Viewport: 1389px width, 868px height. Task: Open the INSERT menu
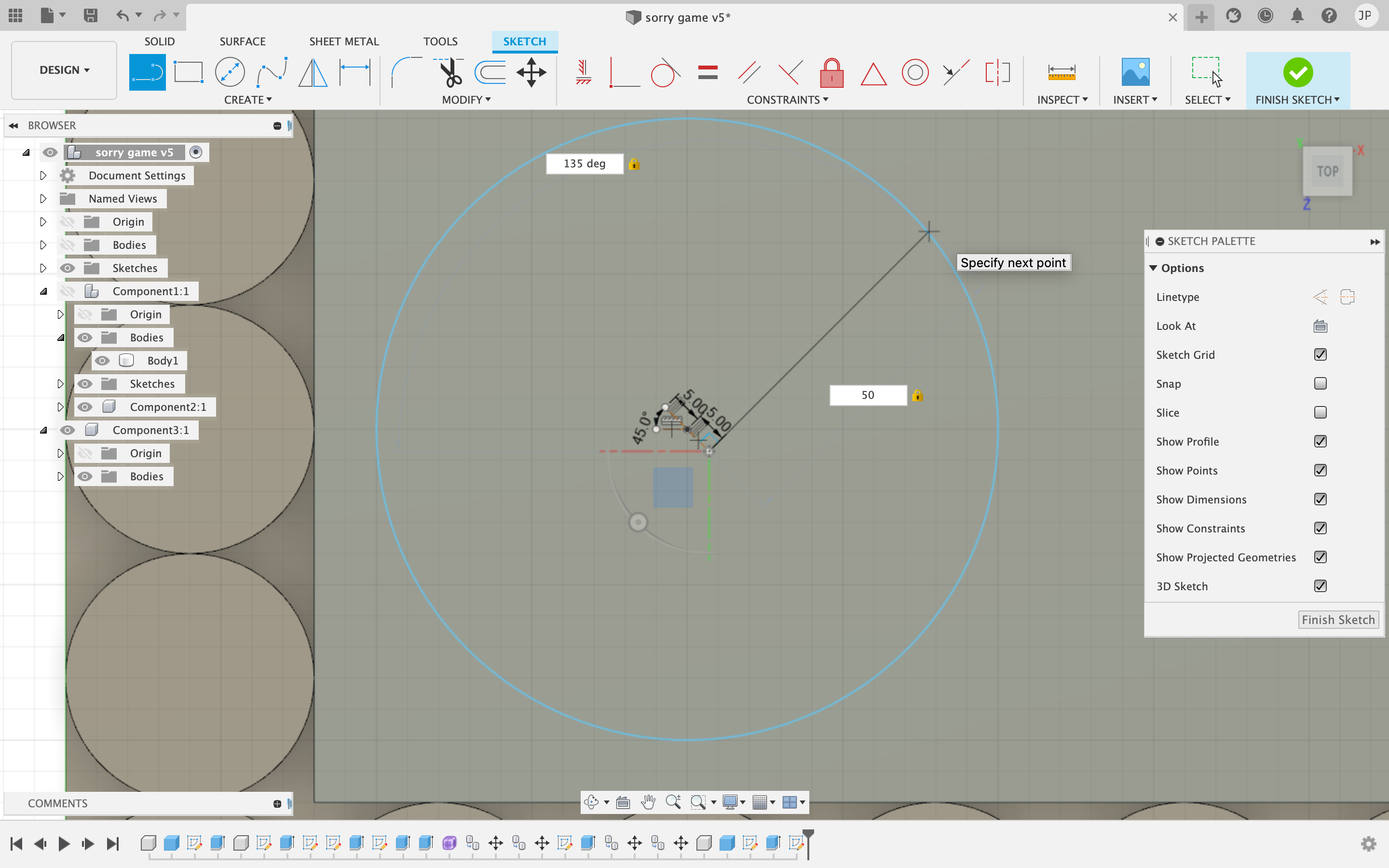coord(1135,100)
